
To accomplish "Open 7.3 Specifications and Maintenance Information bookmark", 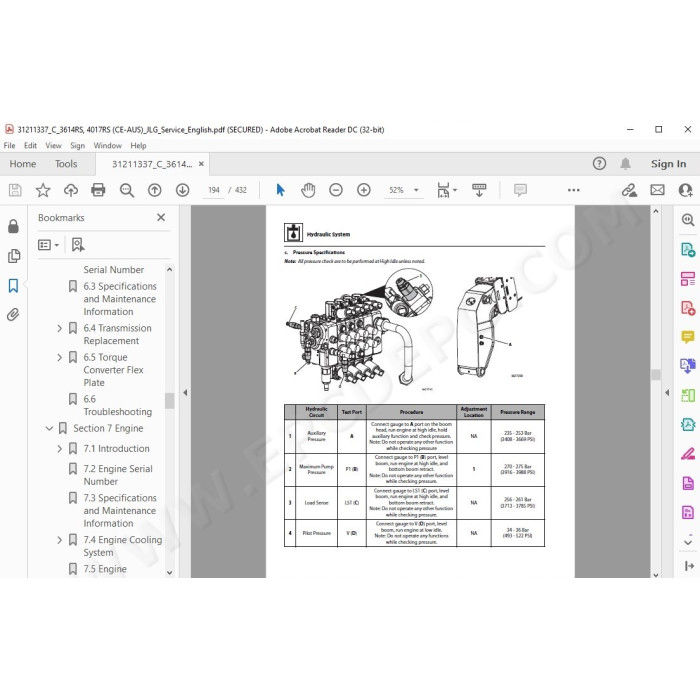I will tap(120, 511).
